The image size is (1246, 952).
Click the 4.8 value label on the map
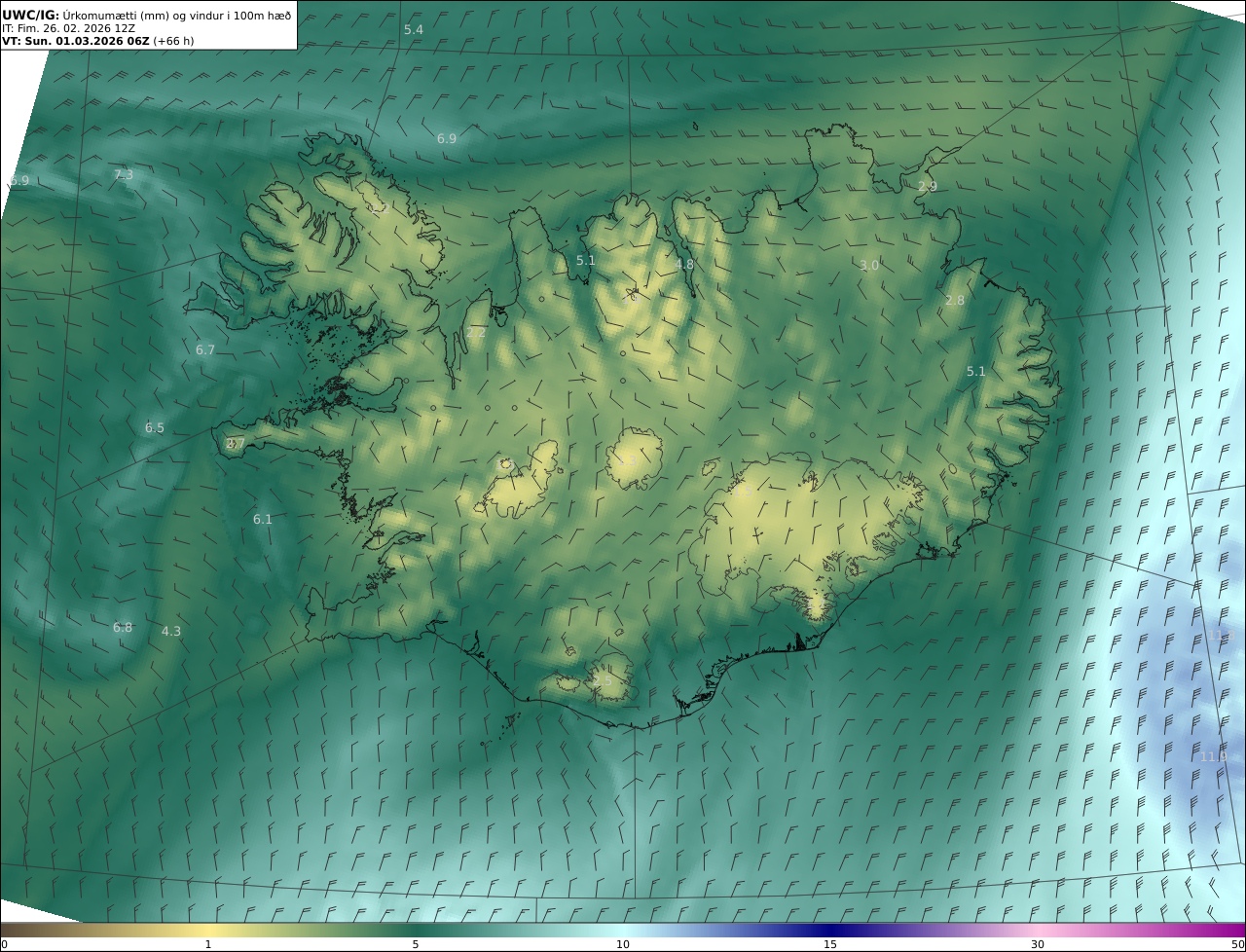pyautogui.click(x=684, y=265)
